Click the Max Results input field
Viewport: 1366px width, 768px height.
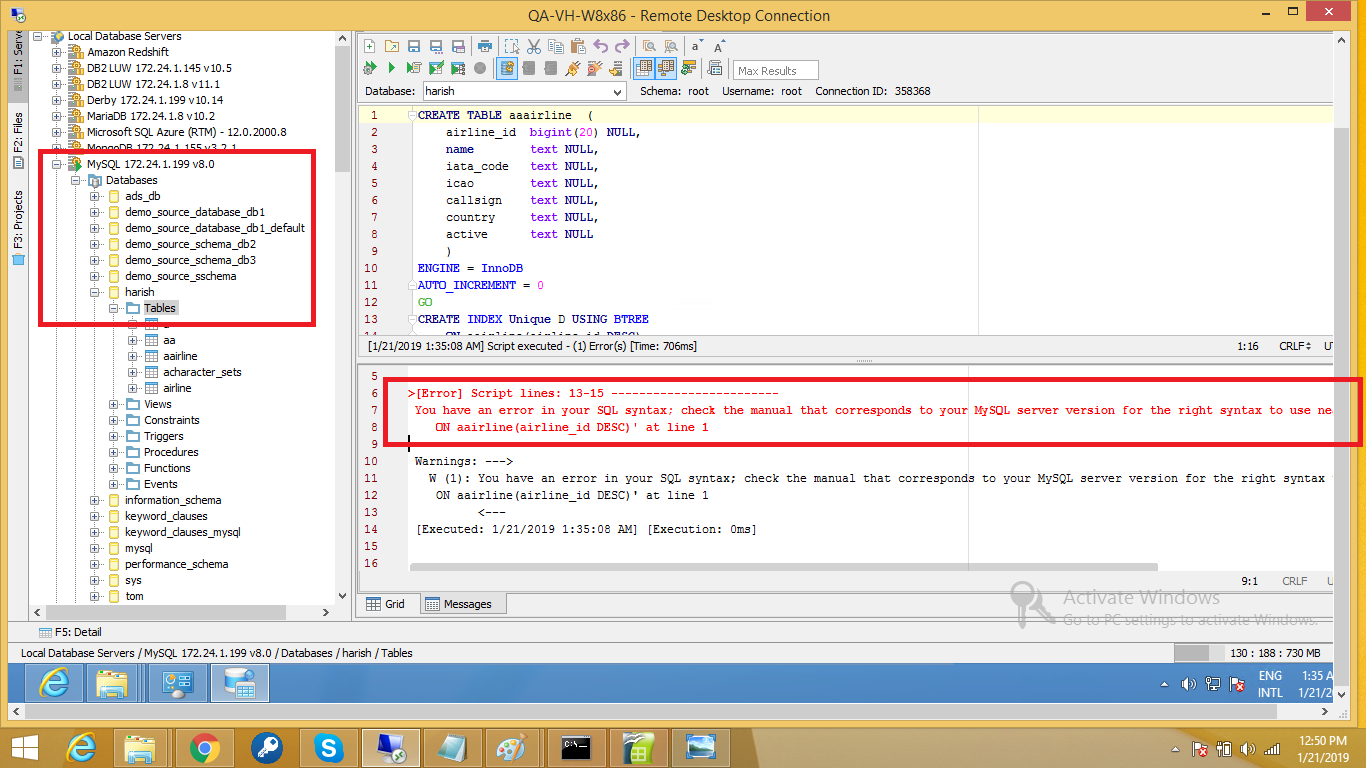coord(776,70)
